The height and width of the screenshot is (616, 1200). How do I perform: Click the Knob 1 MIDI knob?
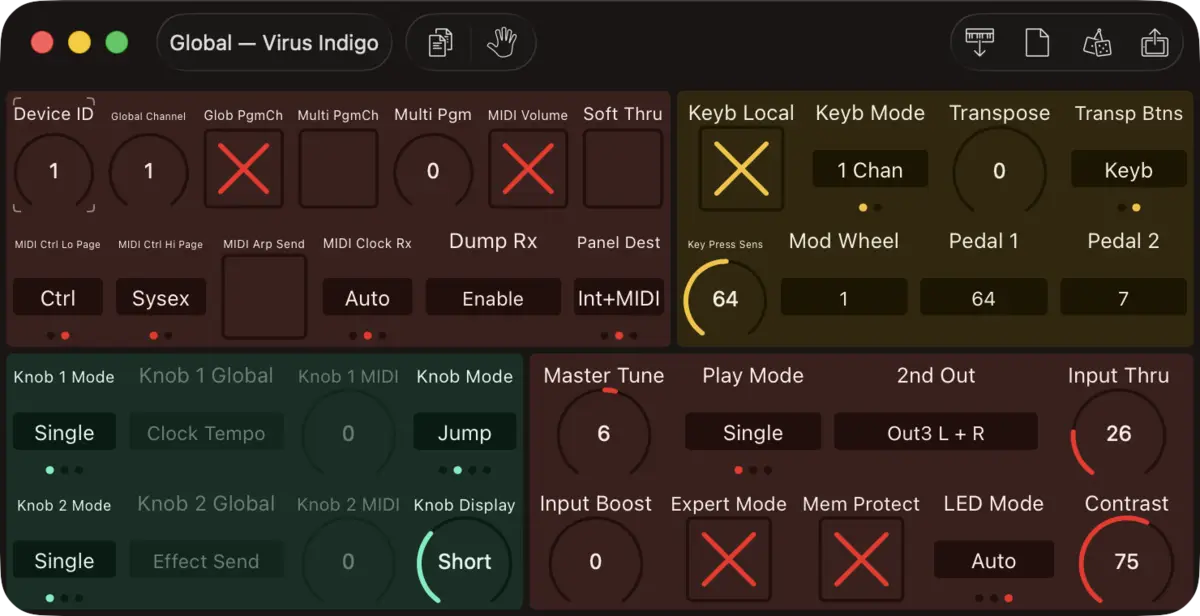click(348, 433)
